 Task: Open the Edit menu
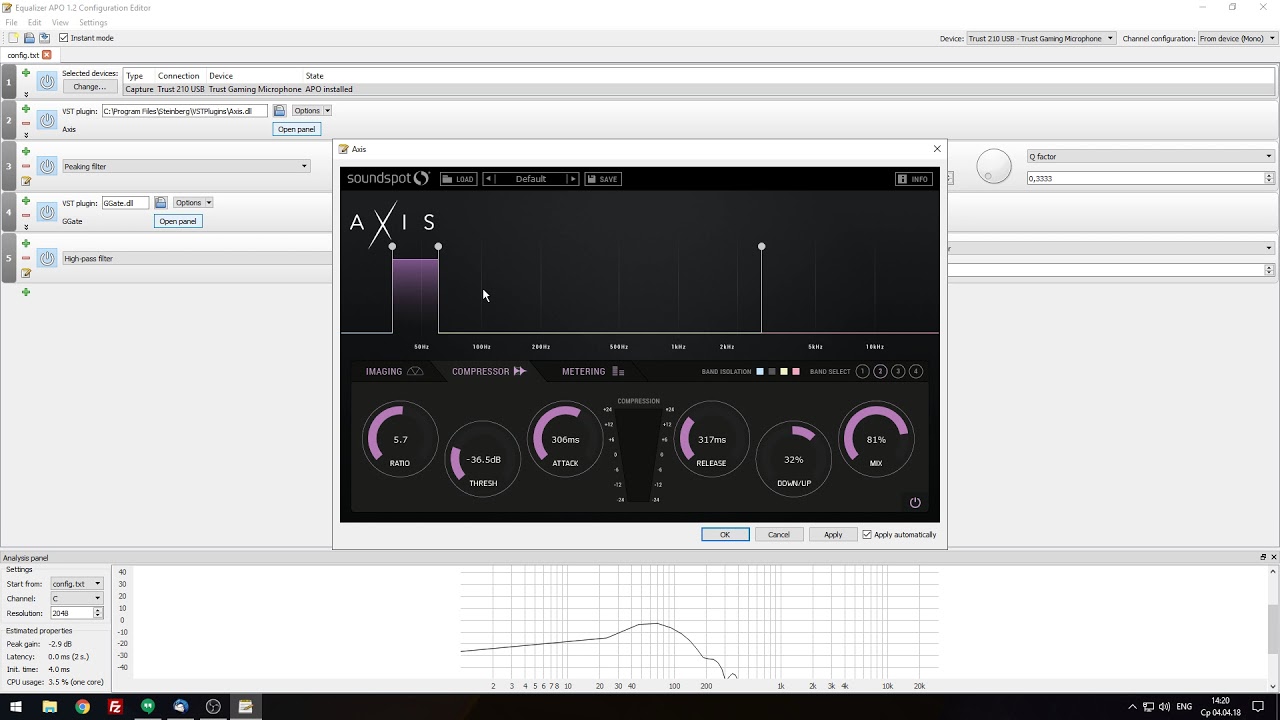point(35,22)
